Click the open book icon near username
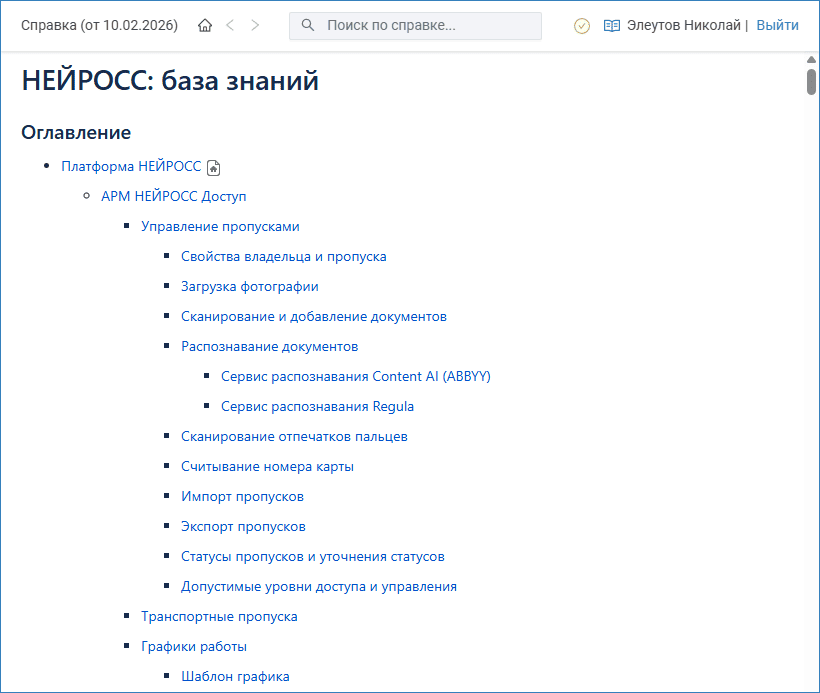This screenshot has height=693, width=820. point(612,26)
